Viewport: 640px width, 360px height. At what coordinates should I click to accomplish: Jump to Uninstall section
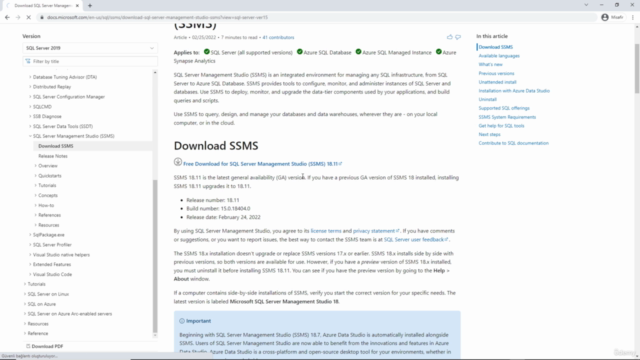(488, 100)
